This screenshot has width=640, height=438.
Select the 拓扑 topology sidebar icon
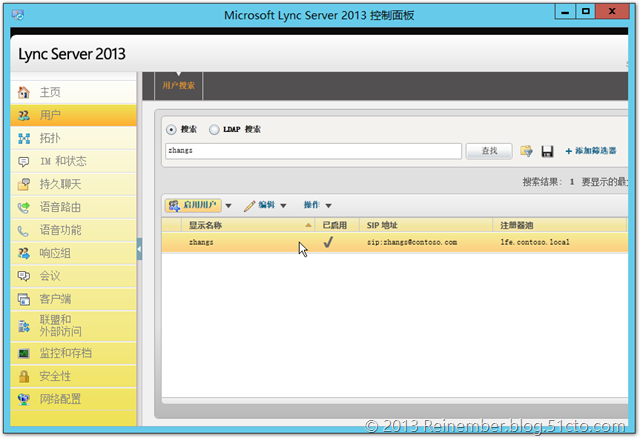(x=23, y=138)
